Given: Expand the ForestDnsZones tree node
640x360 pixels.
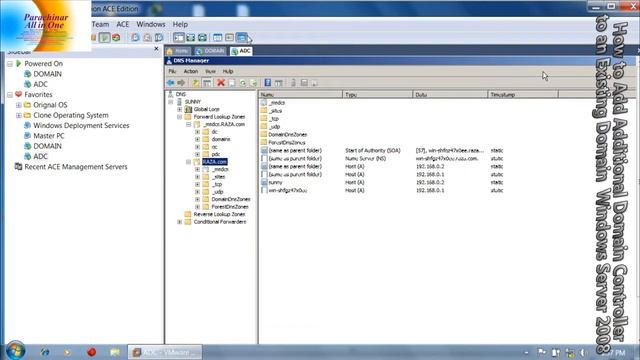Looking at the screenshot, I should pos(198,207).
